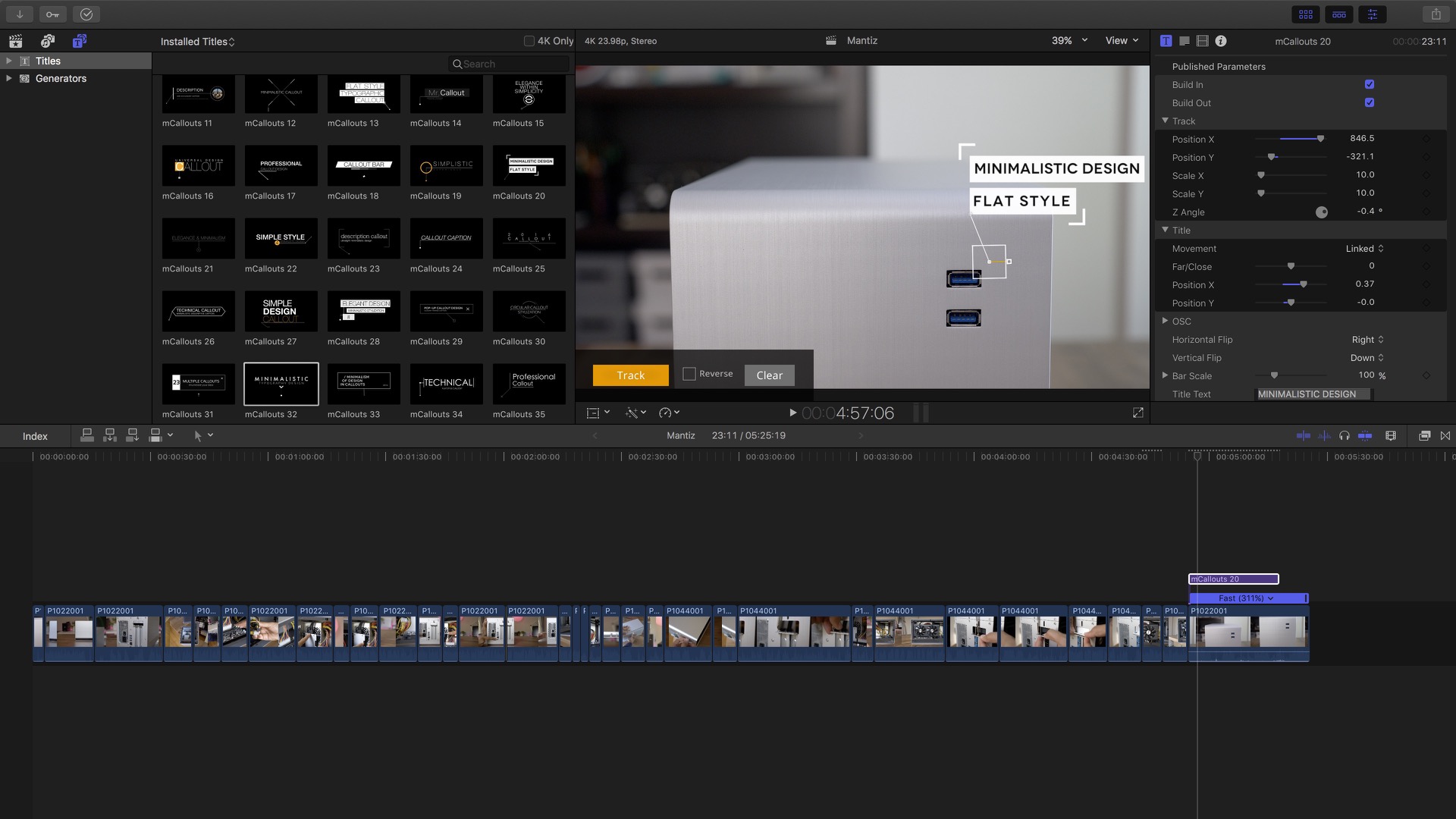The width and height of the screenshot is (1456, 819).
Task: Click the Track button
Action: [x=630, y=375]
